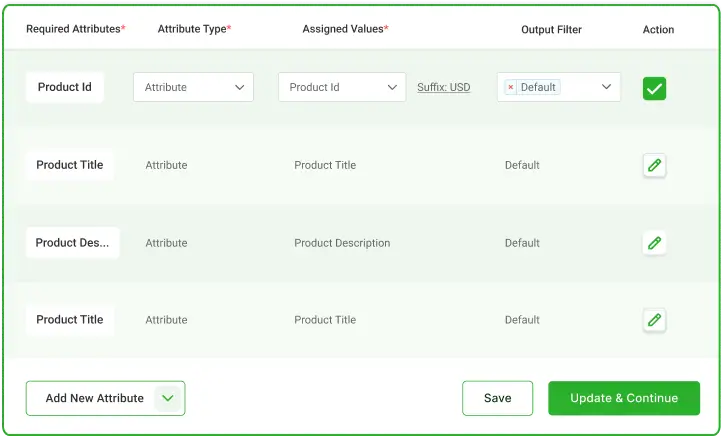
Task: Edit the first Product Title row
Action: (654, 165)
